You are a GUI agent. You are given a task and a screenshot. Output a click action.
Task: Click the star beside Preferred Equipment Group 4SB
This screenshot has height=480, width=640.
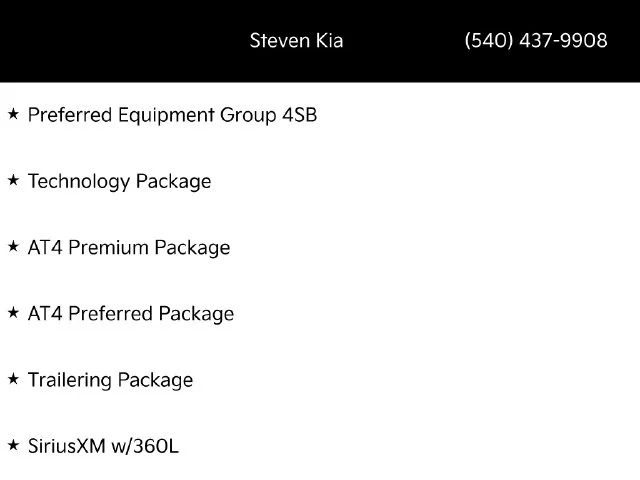tap(13, 114)
